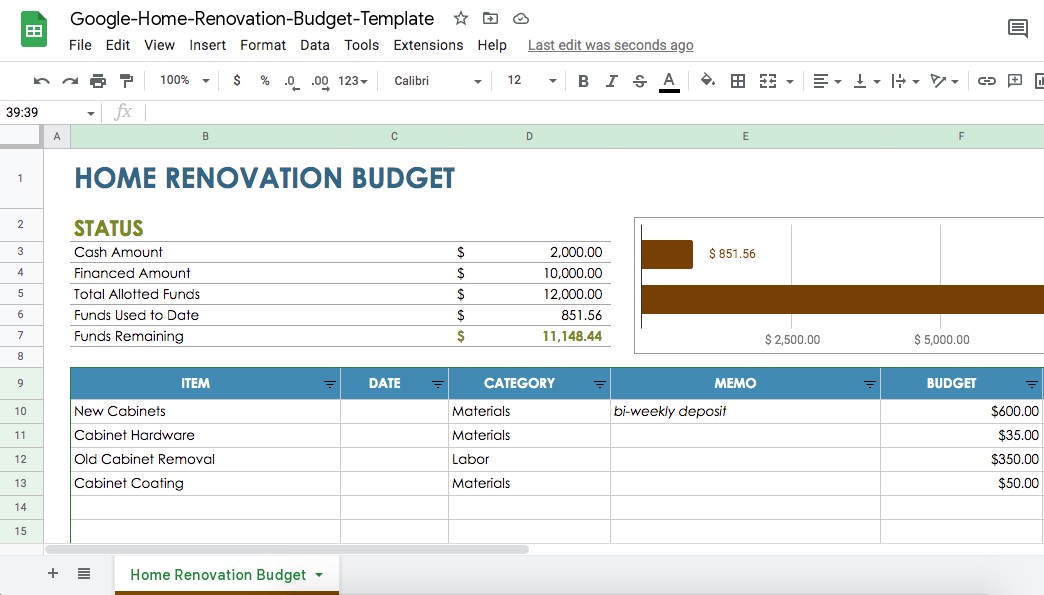Image resolution: width=1044 pixels, height=595 pixels.
Task: Check cloud document status icon
Action: (521, 19)
